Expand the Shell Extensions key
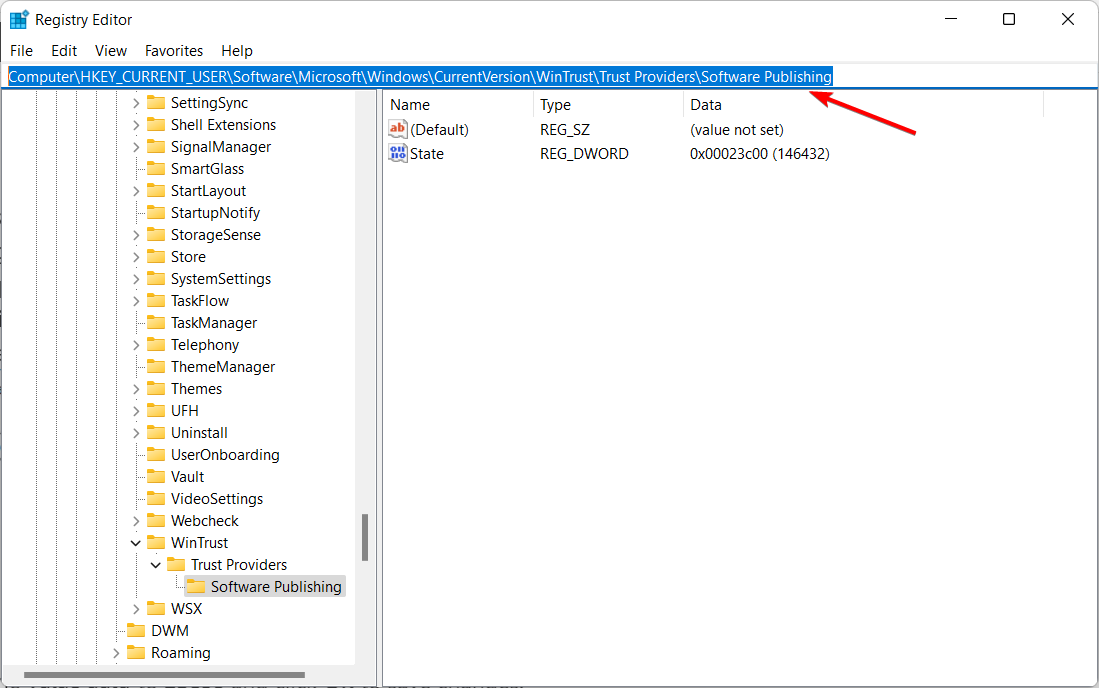 point(136,125)
